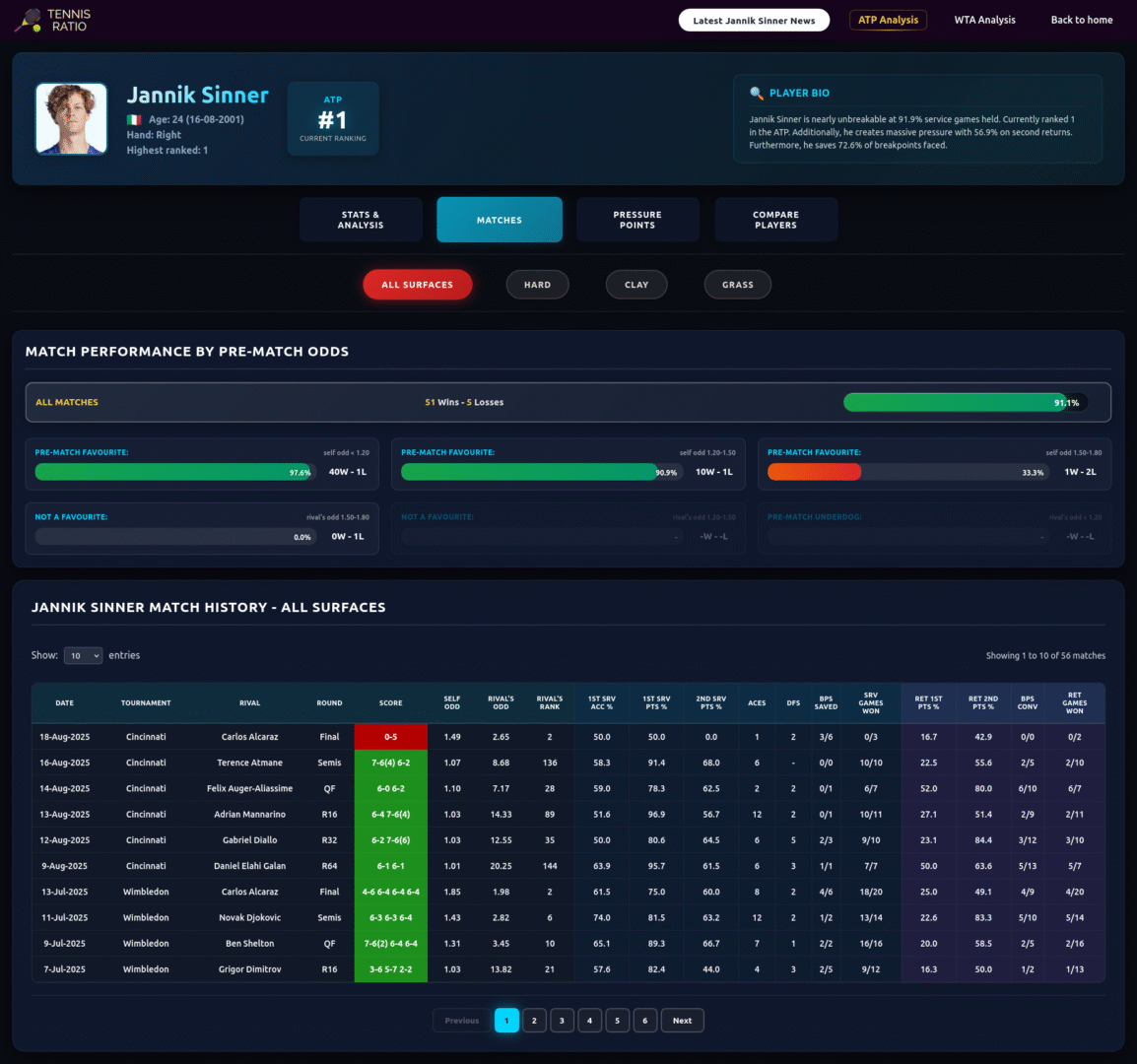
Task: Click score 7-6(4) 6-2 vs Terence Atmane
Action: 390,763
